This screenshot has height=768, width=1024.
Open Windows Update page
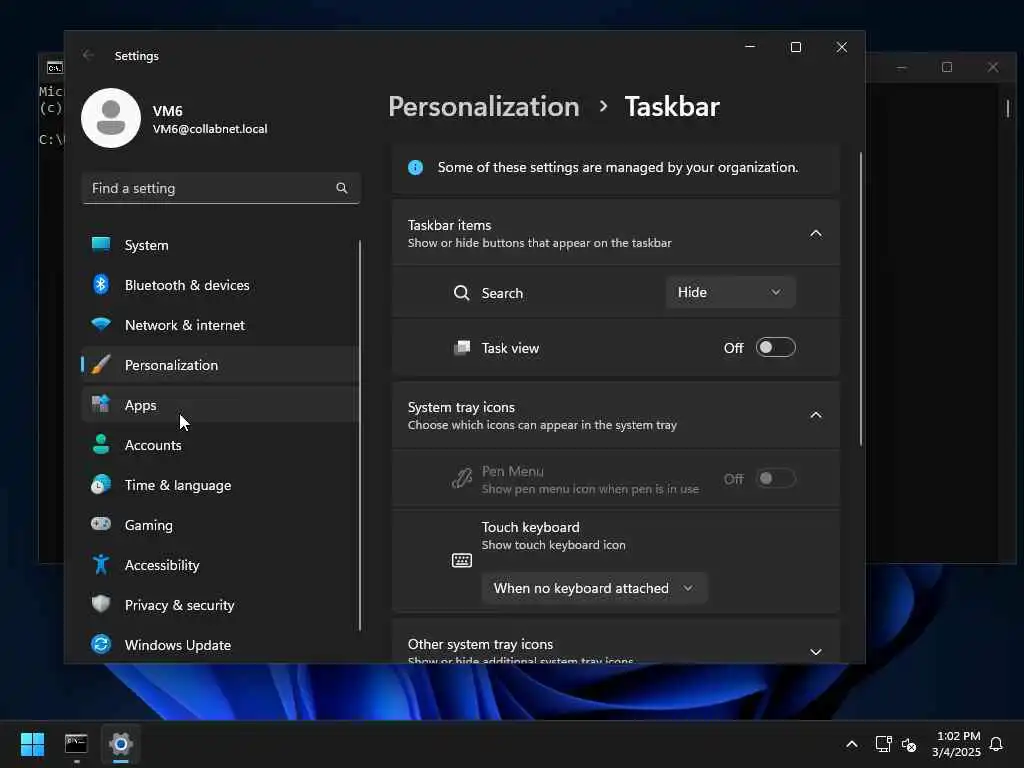[220, 645]
